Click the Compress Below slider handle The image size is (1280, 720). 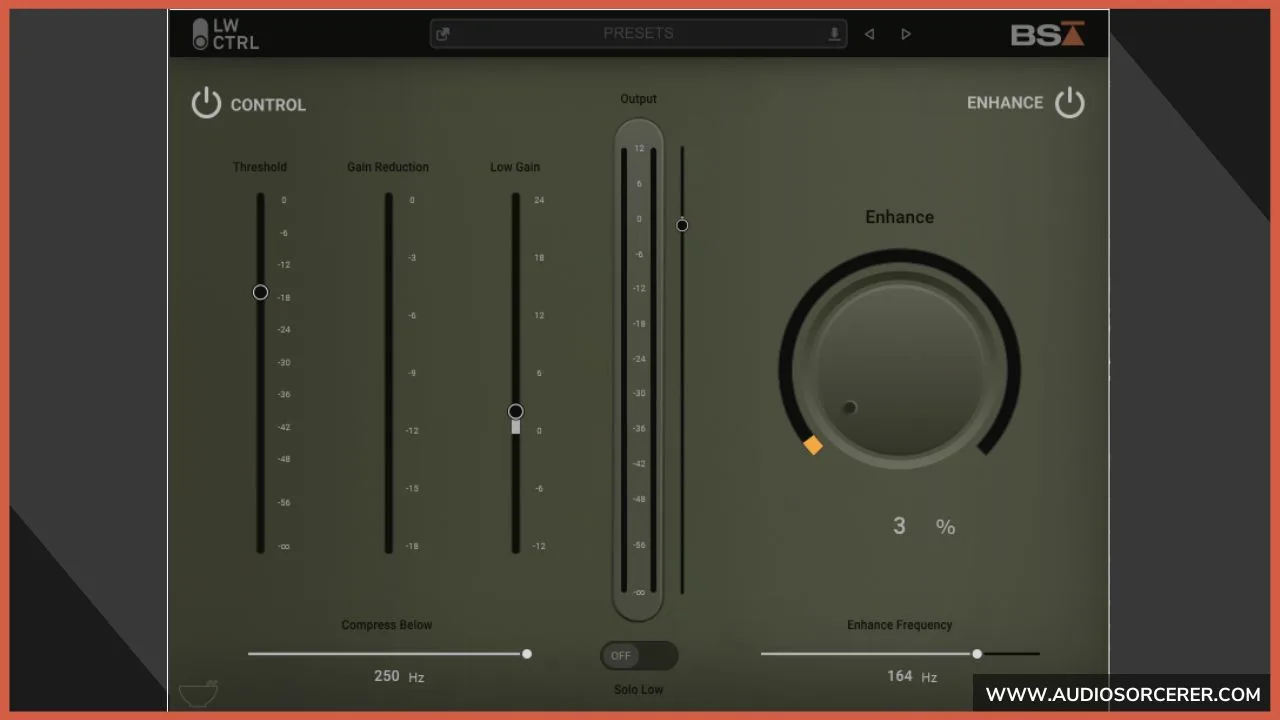coord(527,654)
